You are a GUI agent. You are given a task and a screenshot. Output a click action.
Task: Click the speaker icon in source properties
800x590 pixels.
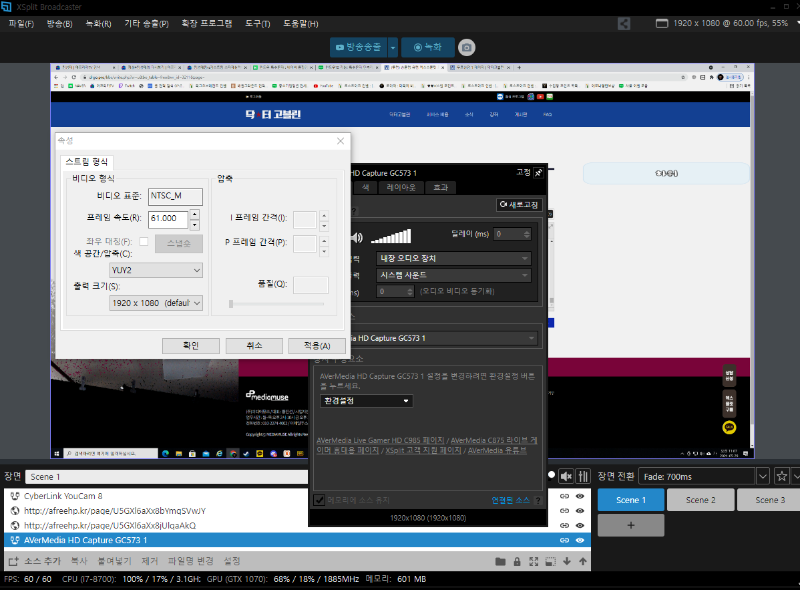pyautogui.click(x=357, y=237)
